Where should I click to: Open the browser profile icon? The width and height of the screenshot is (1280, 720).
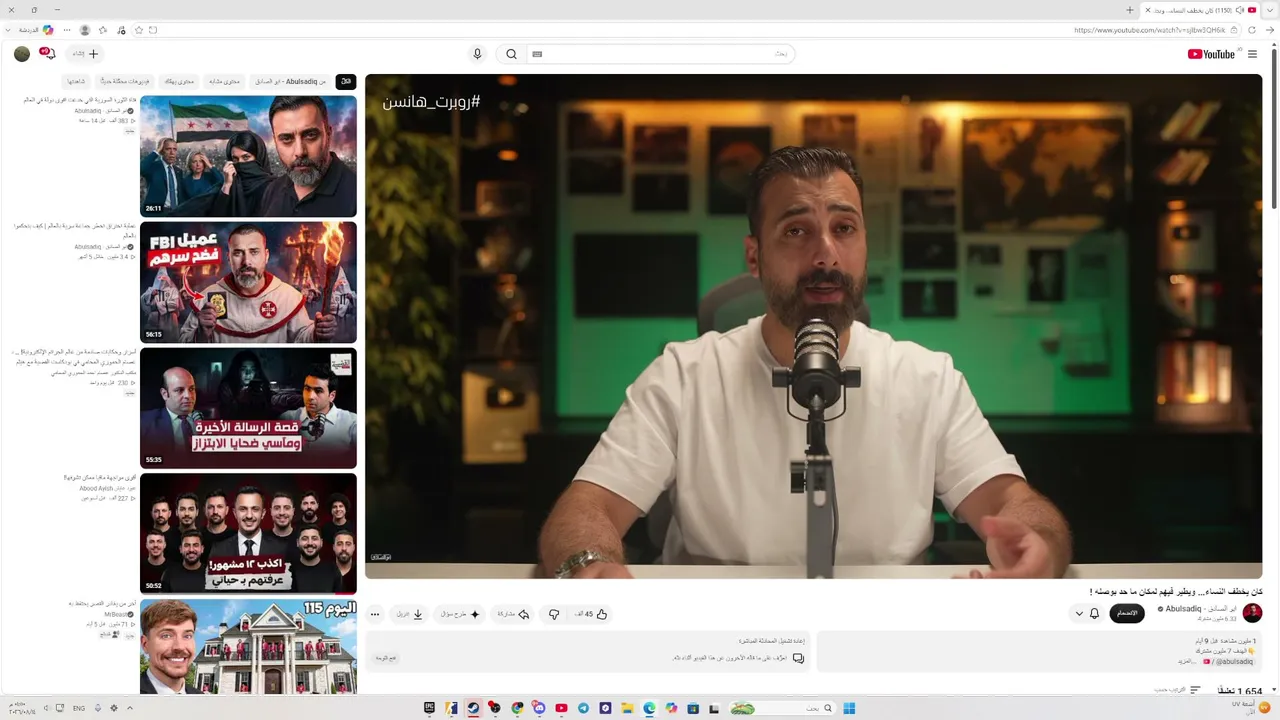(x=85, y=30)
